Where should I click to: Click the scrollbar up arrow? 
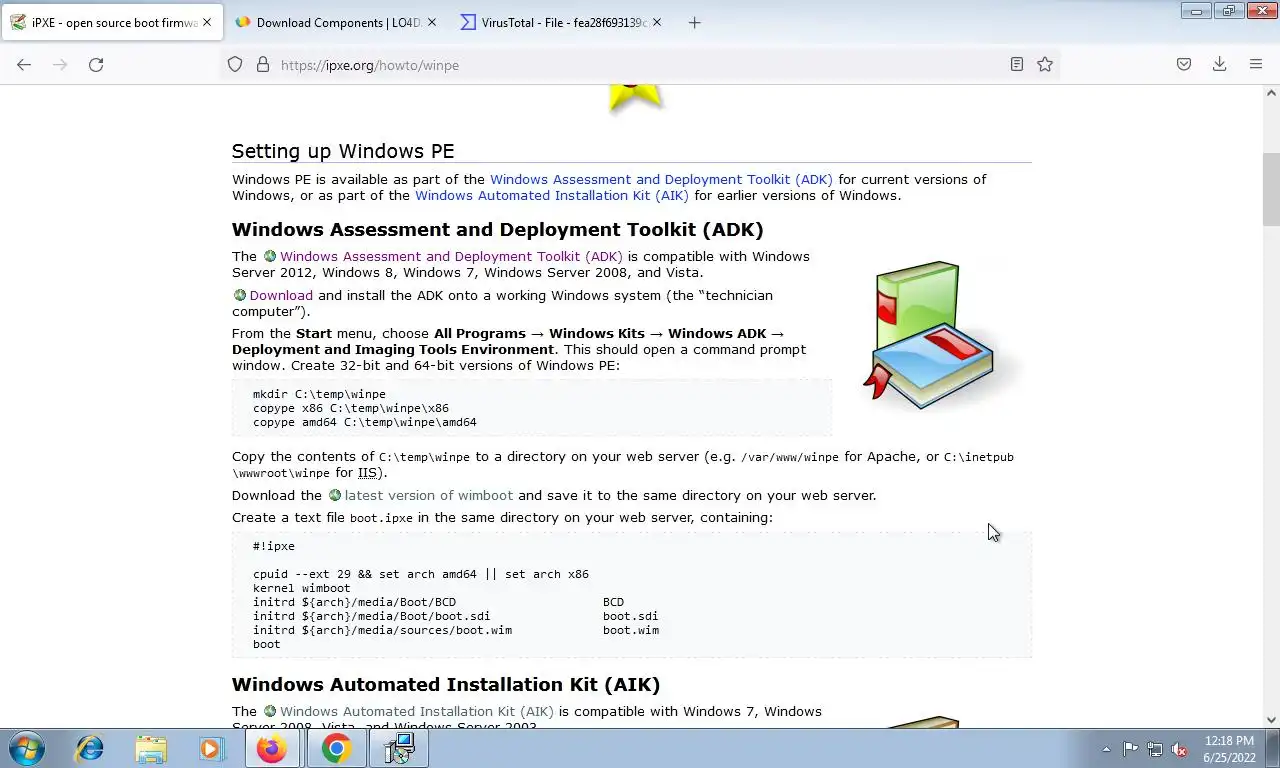pyautogui.click(x=1271, y=93)
